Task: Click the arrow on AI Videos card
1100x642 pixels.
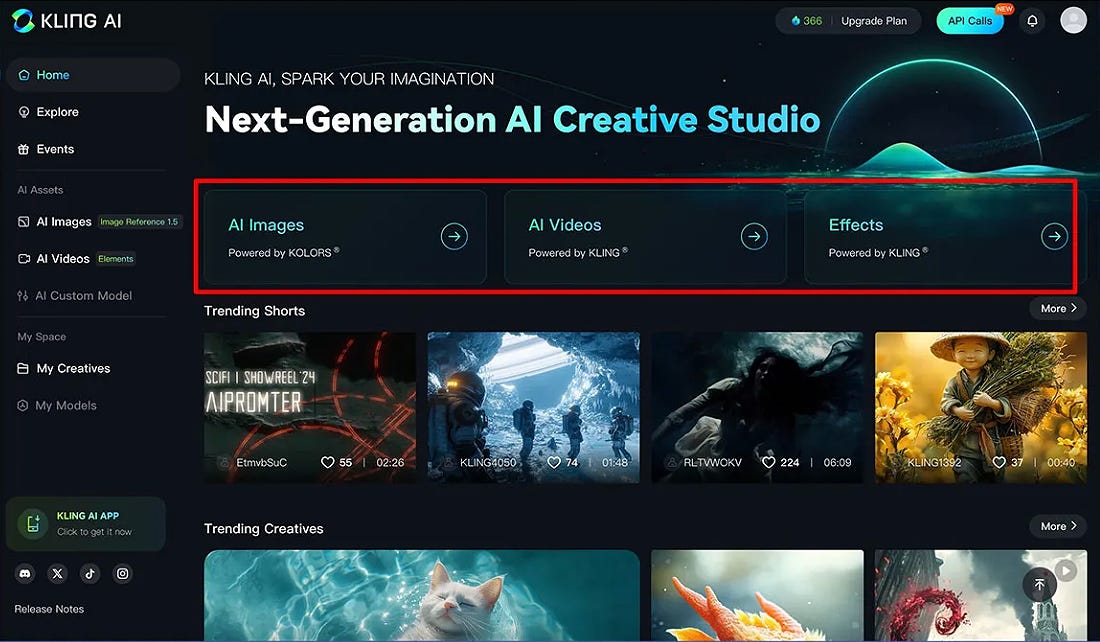Action: [754, 236]
